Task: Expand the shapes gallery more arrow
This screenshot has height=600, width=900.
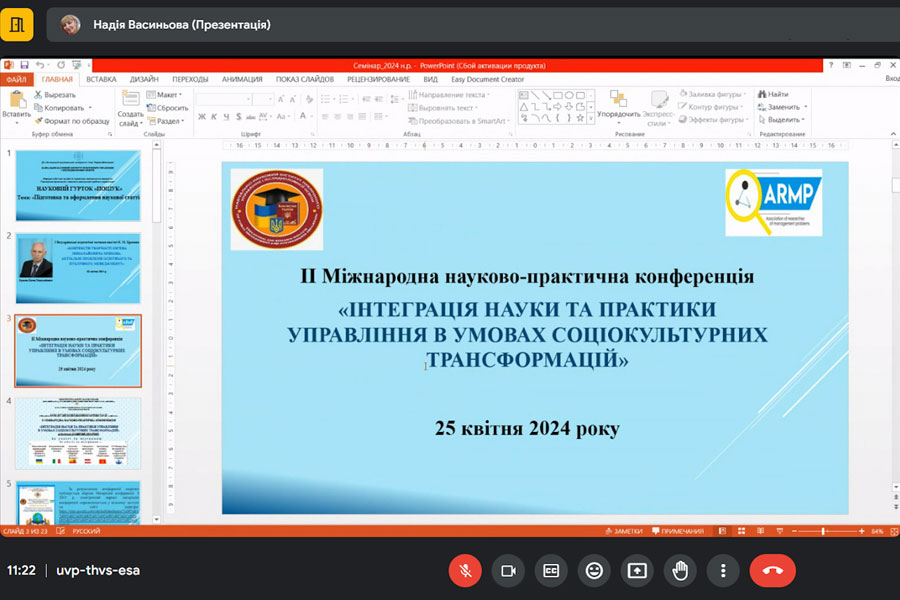Action: point(591,118)
